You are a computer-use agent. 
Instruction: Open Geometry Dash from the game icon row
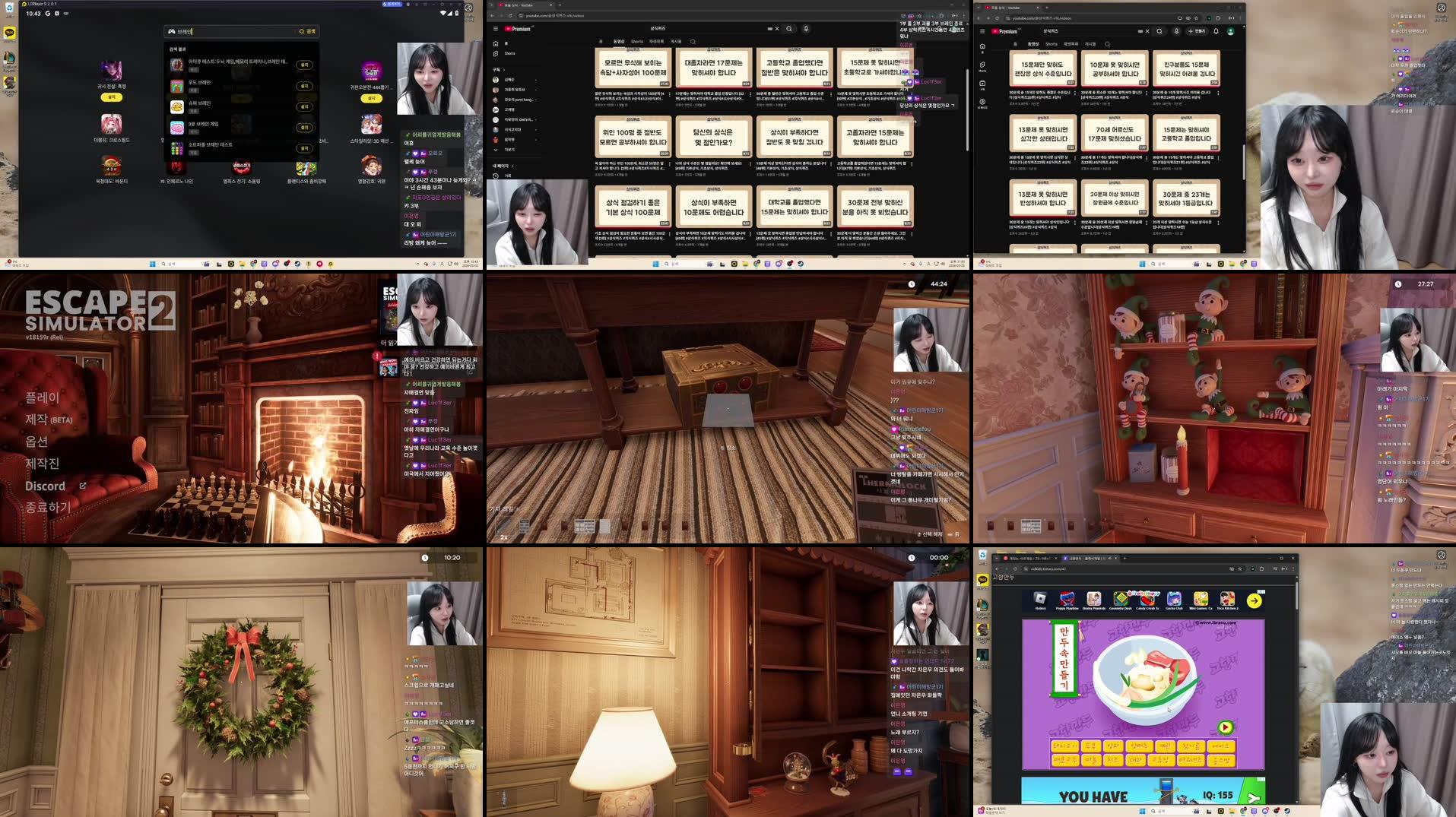pos(1121,600)
